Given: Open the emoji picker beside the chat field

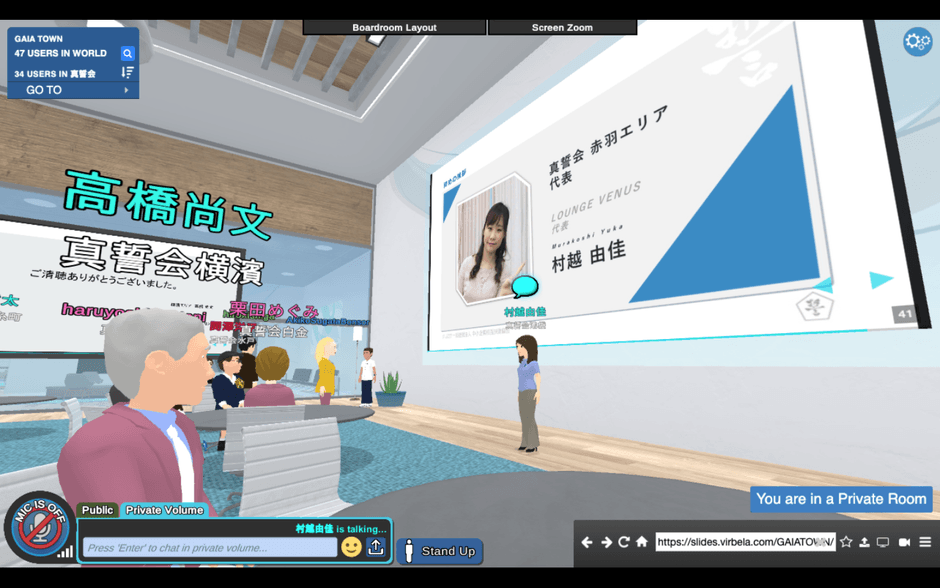Looking at the screenshot, I should 350,548.
